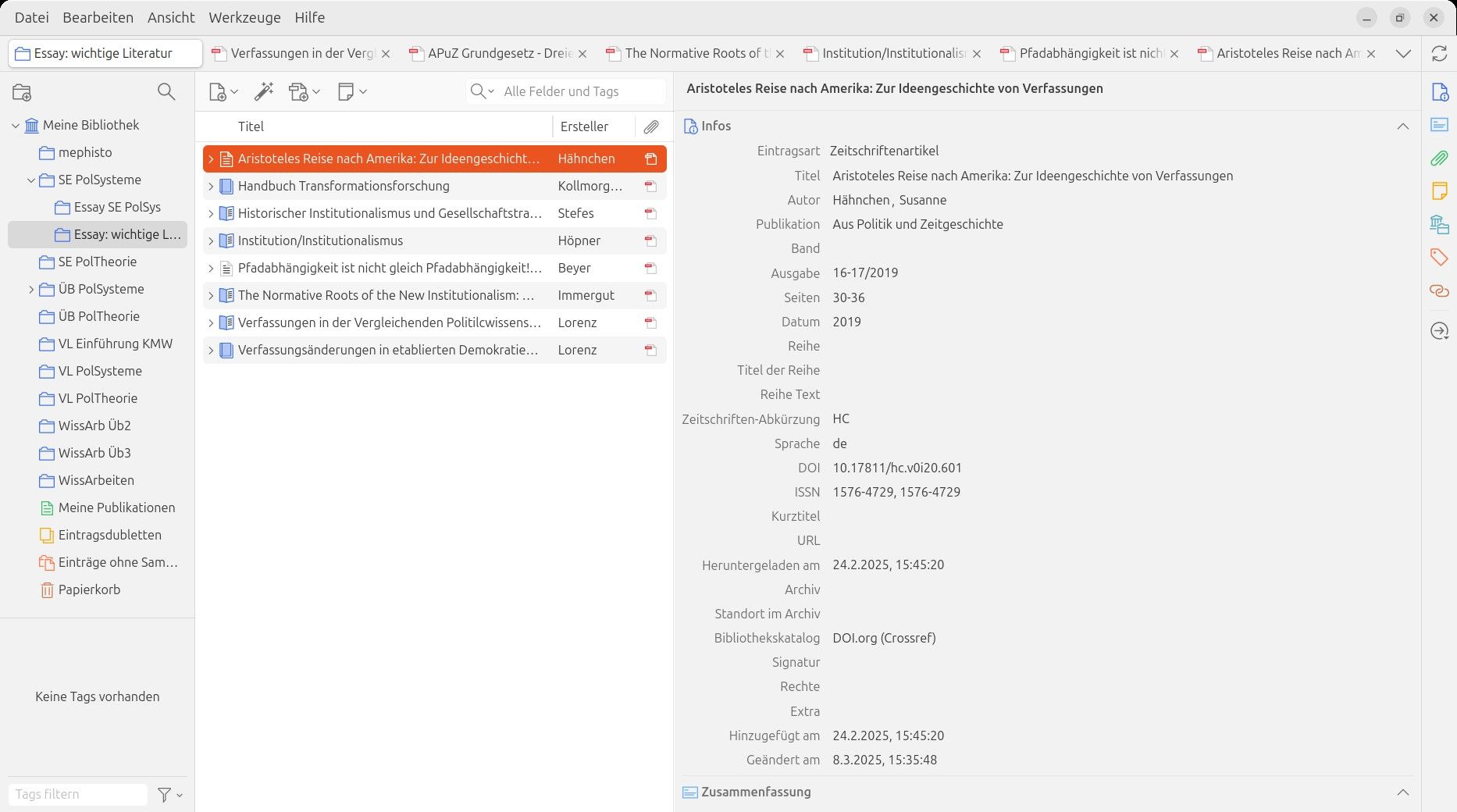Screen dimensions: 1457x812
Task: Click the magic wand add-by-identifier icon
Action: [263, 91]
